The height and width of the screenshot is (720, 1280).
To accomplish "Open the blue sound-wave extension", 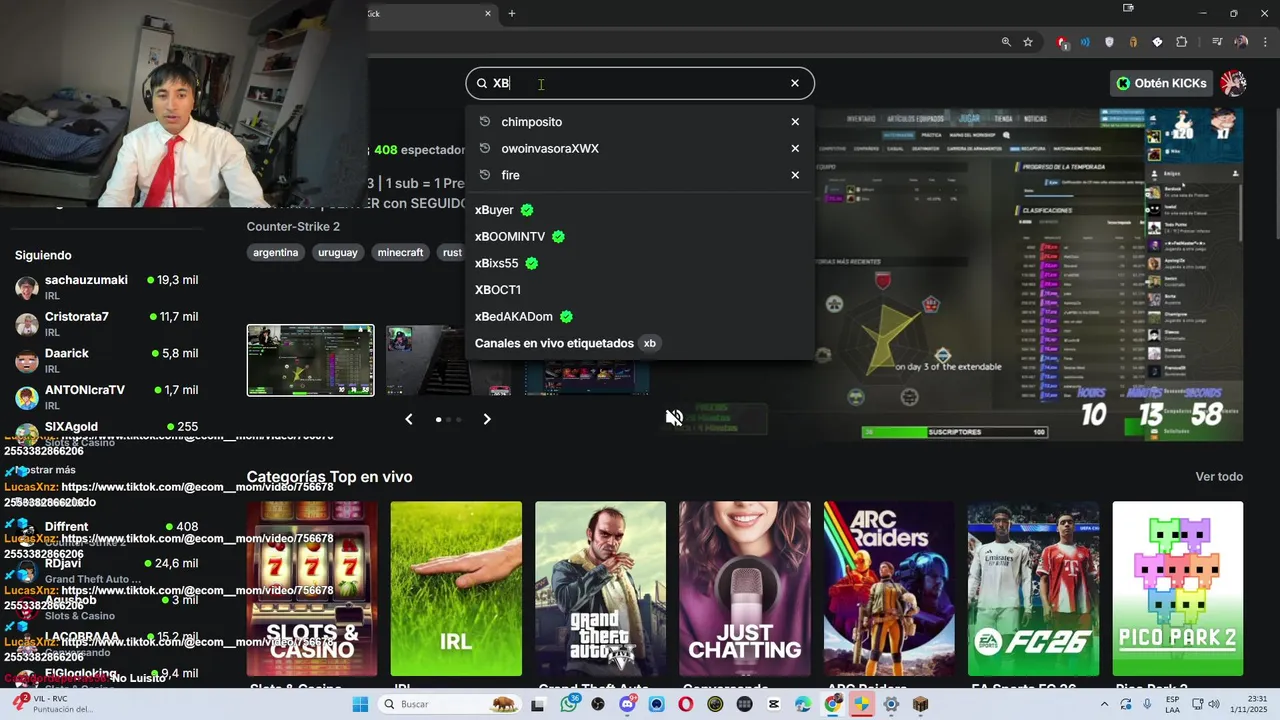I will (1085, 42).
